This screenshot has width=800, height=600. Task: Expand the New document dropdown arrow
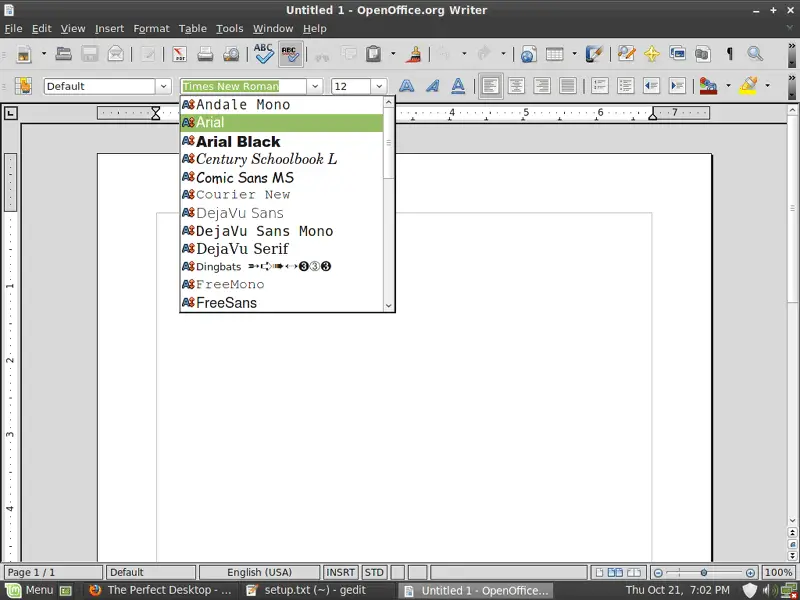[x=44, y=54]
